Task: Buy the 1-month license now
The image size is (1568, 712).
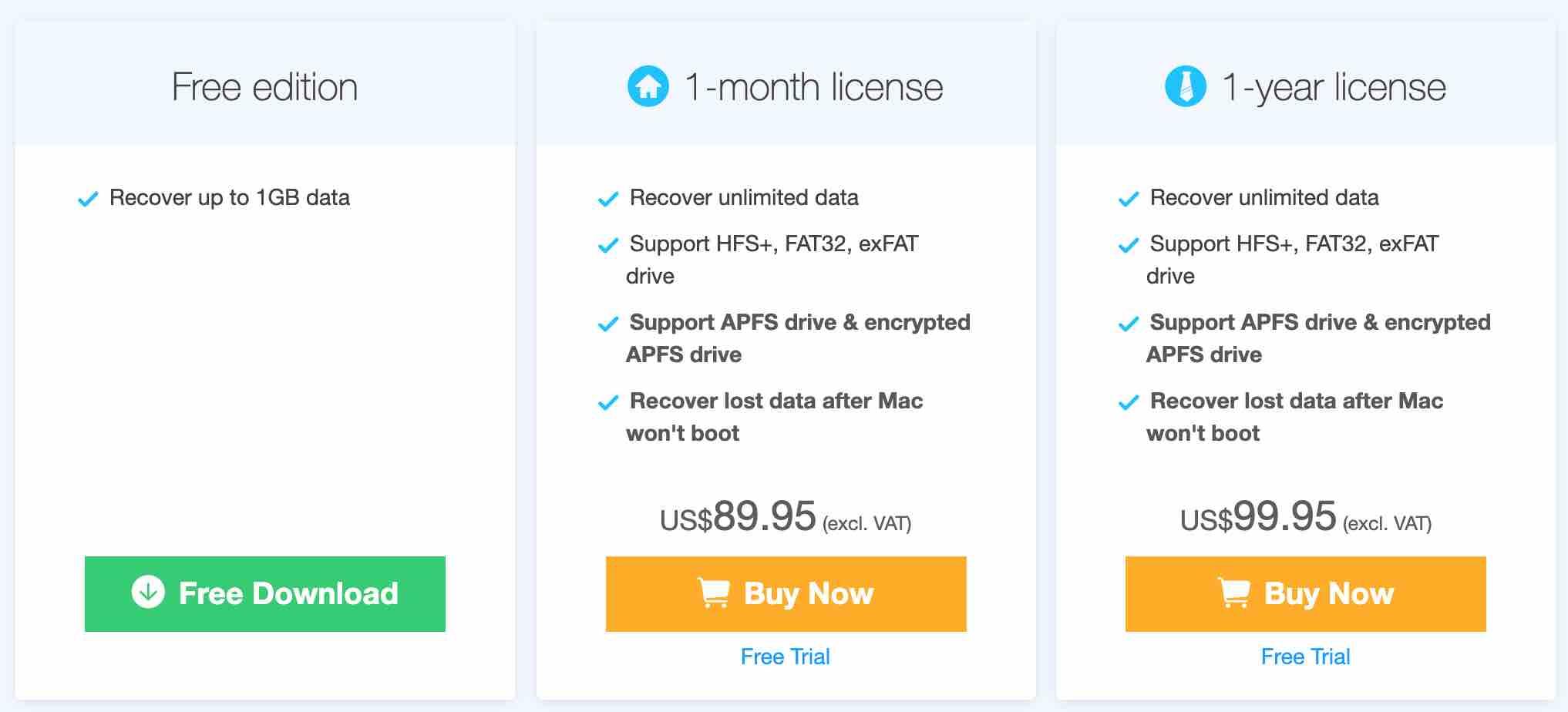Action: (786, 594)
